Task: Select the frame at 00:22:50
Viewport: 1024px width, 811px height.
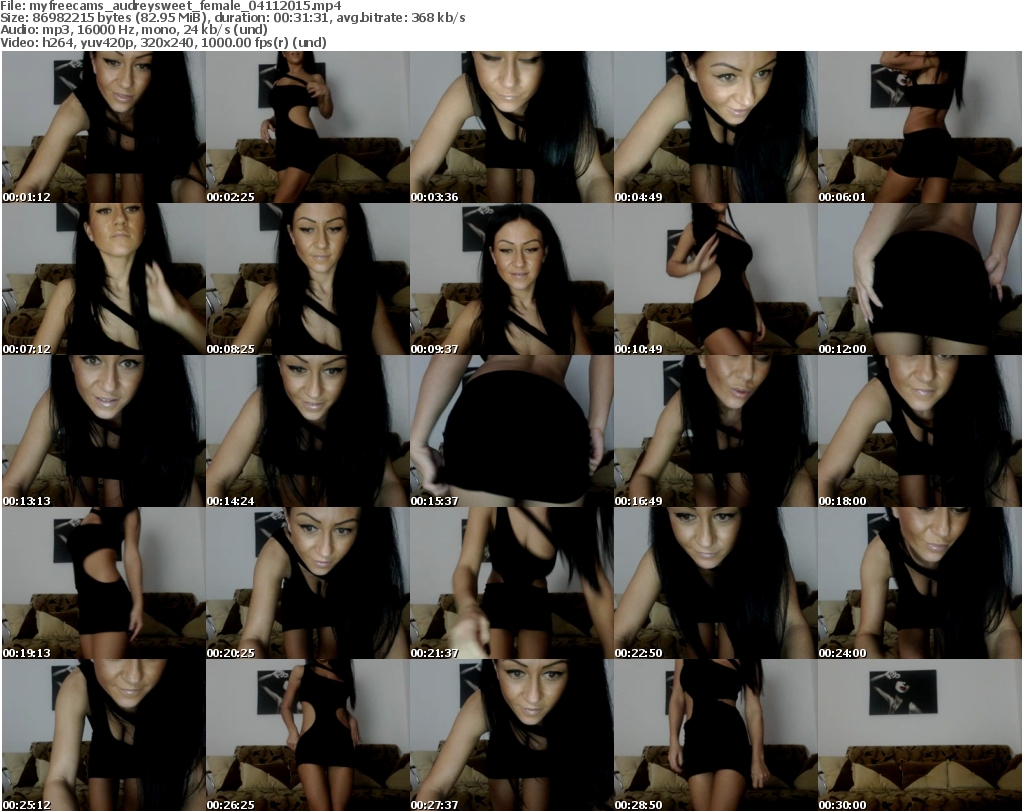Action: coord(715,583)
